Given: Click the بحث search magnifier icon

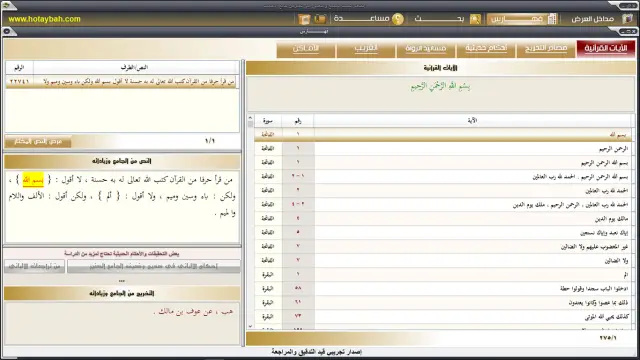Looking at the screenshot, I should 475,19.
